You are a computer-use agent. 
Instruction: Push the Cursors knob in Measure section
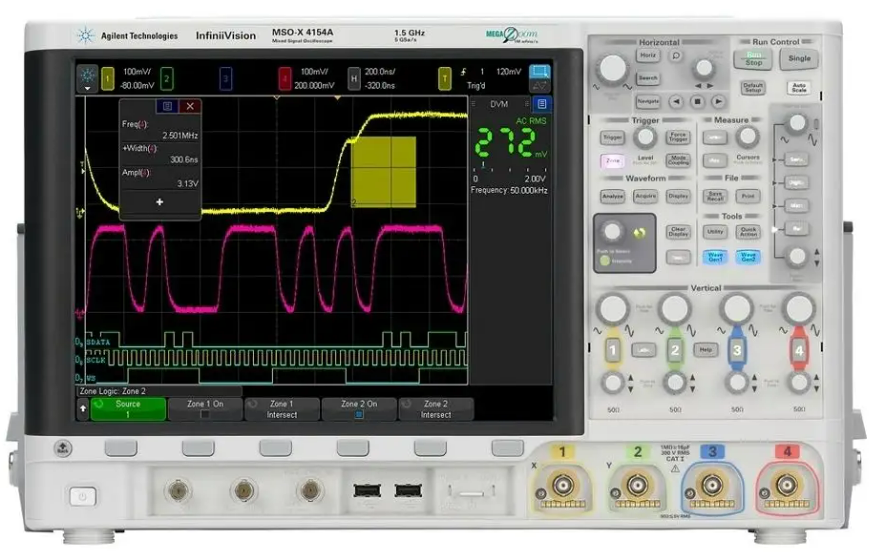pos(747,136)
